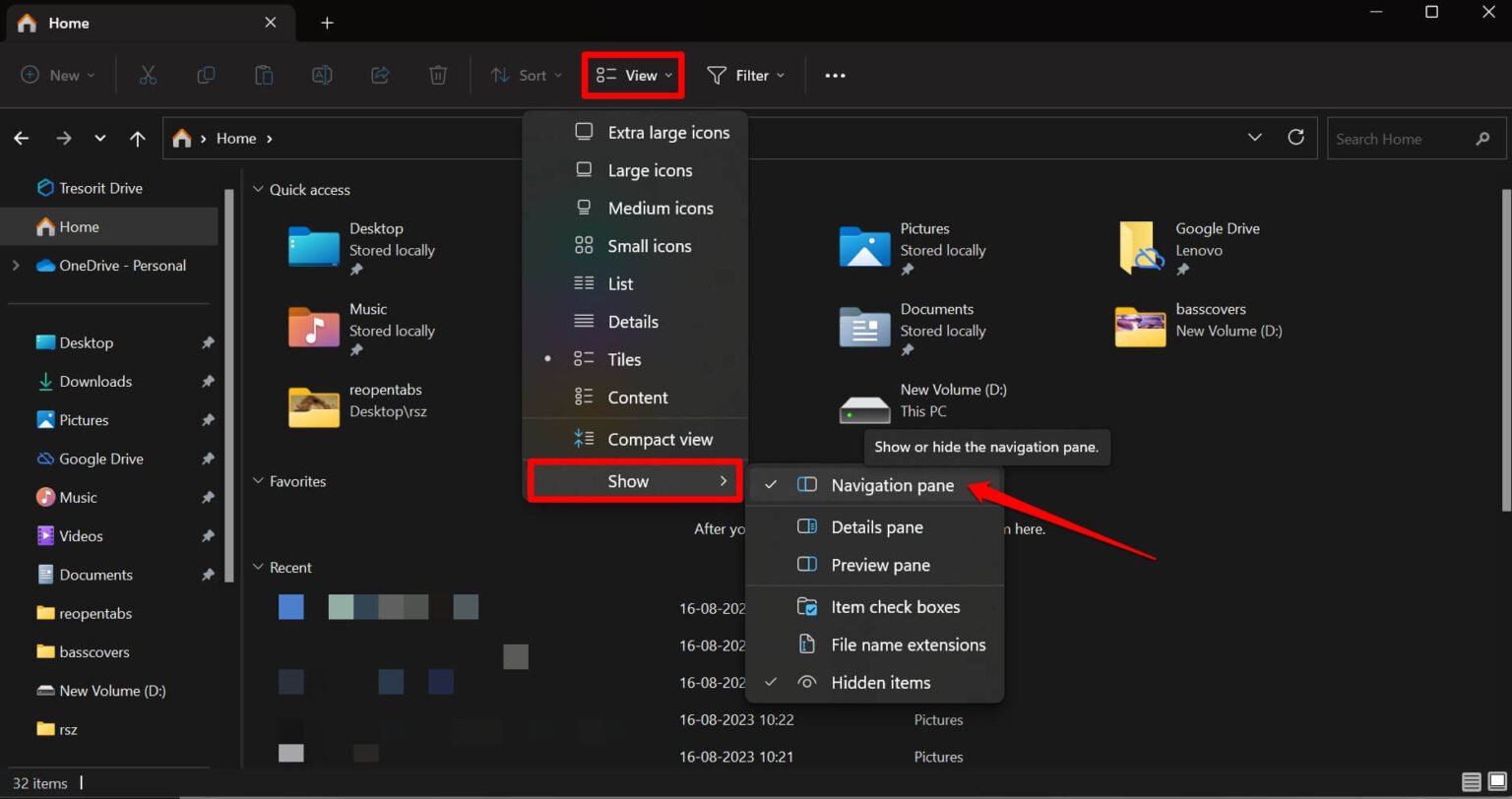The height and width of the screenshot is (799, 1512).
Task: Collapse the Quick access section
Action: [258, 189]
